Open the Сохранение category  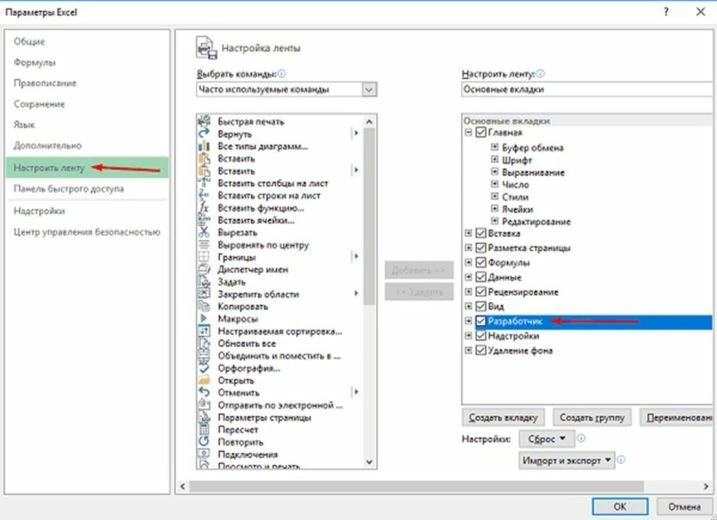click(x=39, y=104)
